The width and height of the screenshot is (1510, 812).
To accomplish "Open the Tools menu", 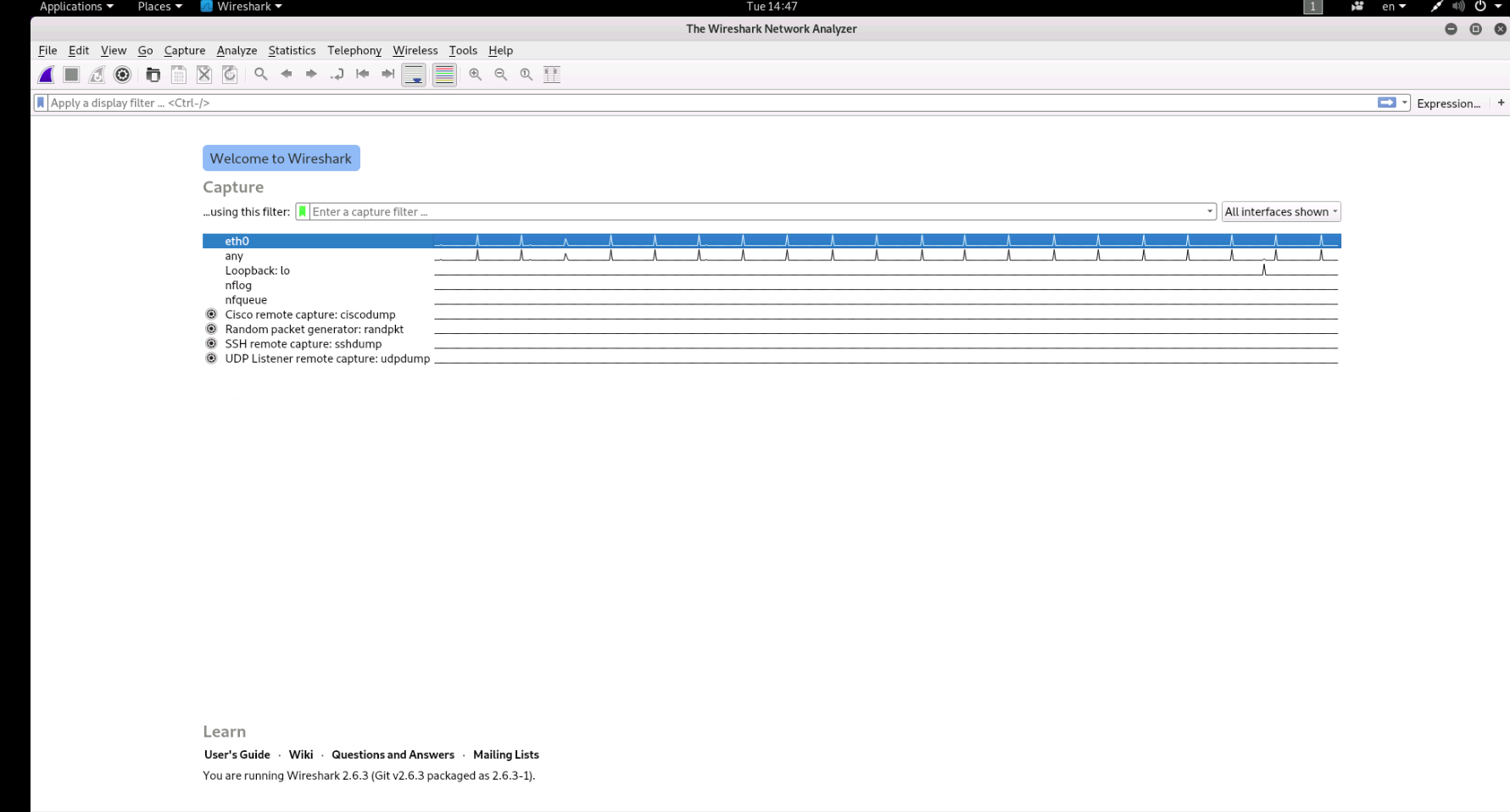I will click(x=463, y=51).
